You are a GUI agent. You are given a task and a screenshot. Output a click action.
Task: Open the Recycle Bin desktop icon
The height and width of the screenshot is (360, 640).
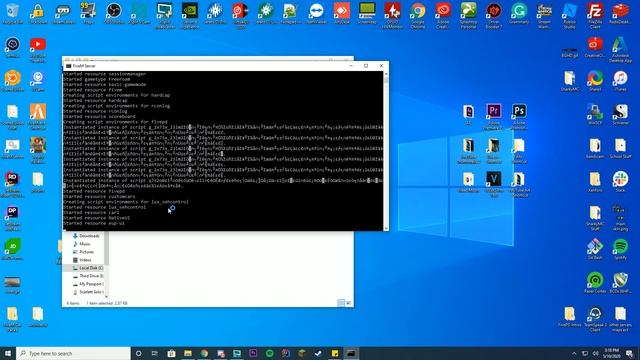(x=12, y=13)
